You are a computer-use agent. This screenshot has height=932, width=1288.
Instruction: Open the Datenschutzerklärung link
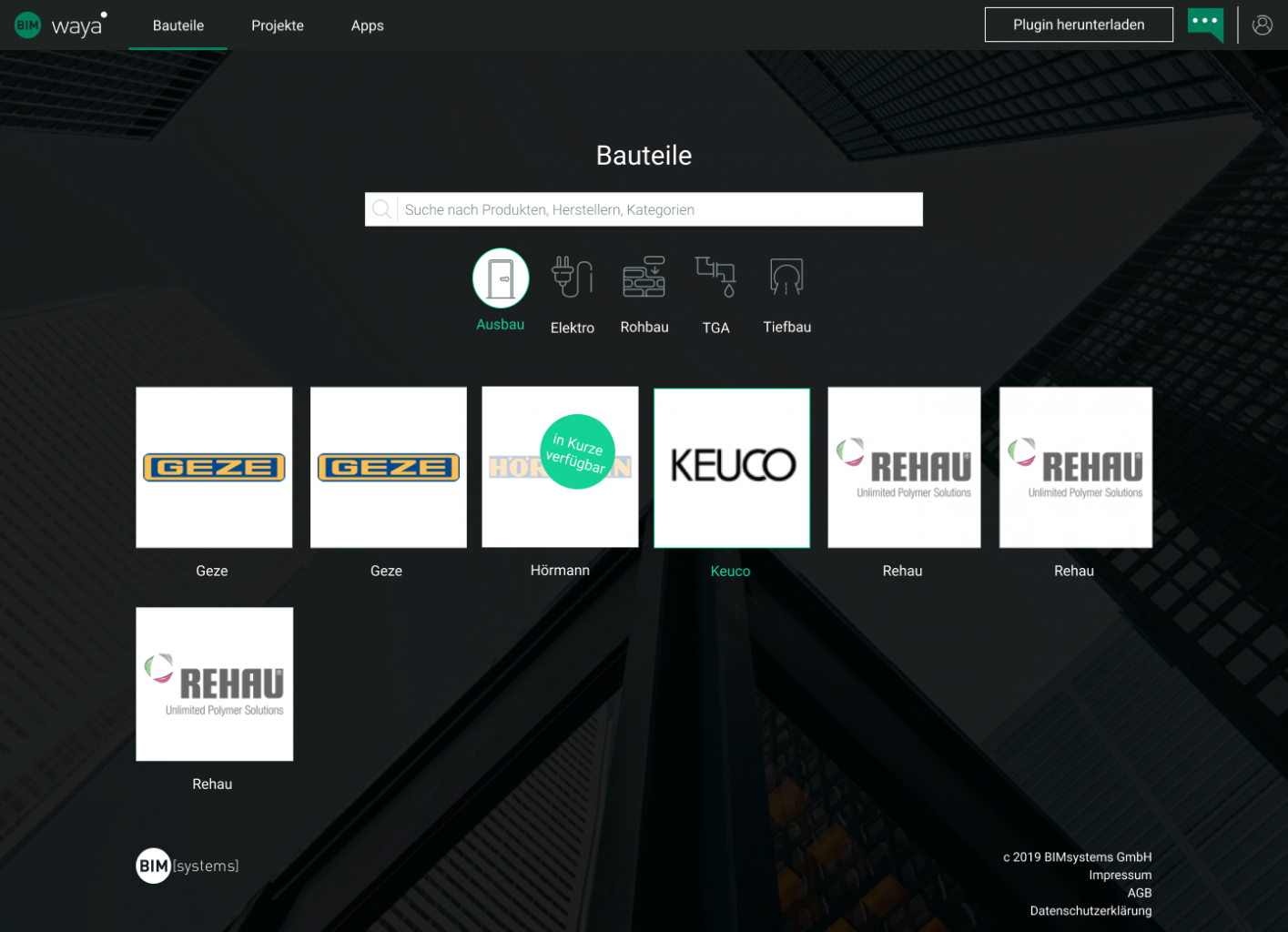[x=1090, y=910]
